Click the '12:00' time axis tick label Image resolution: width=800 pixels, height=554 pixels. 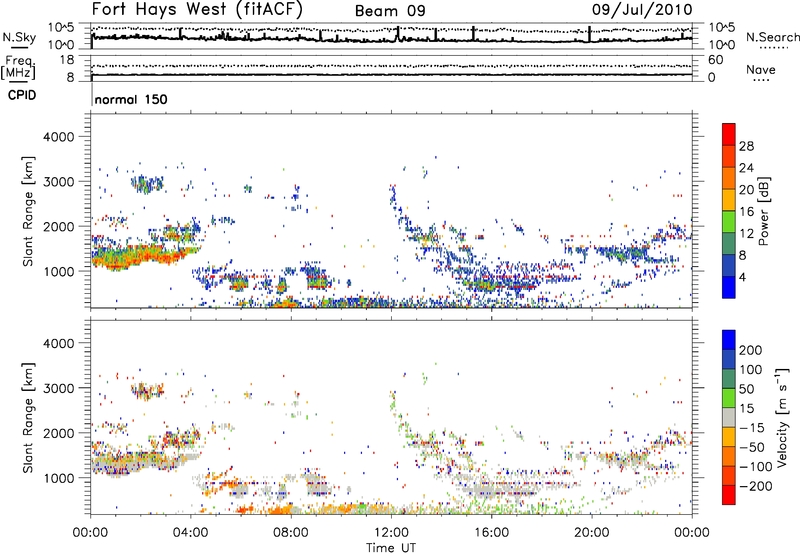[x=391, y=533]
